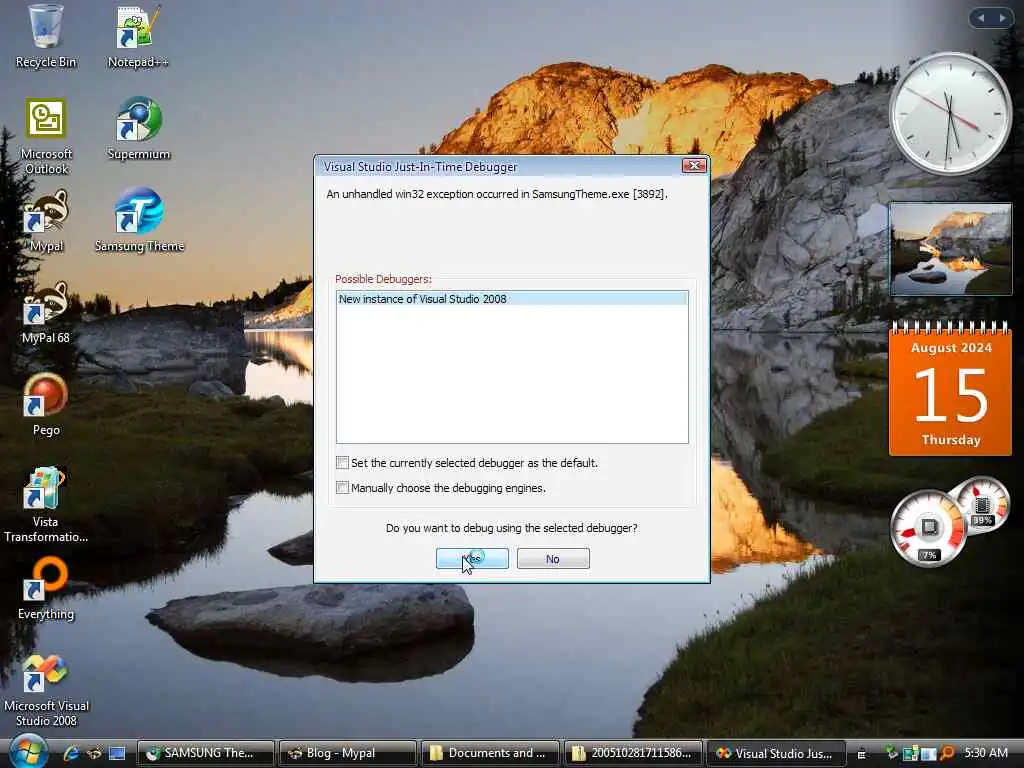Check 'Manually choose the debugging engines'
The width and height of the screenshot is (1024, 768).
[342, 487]
